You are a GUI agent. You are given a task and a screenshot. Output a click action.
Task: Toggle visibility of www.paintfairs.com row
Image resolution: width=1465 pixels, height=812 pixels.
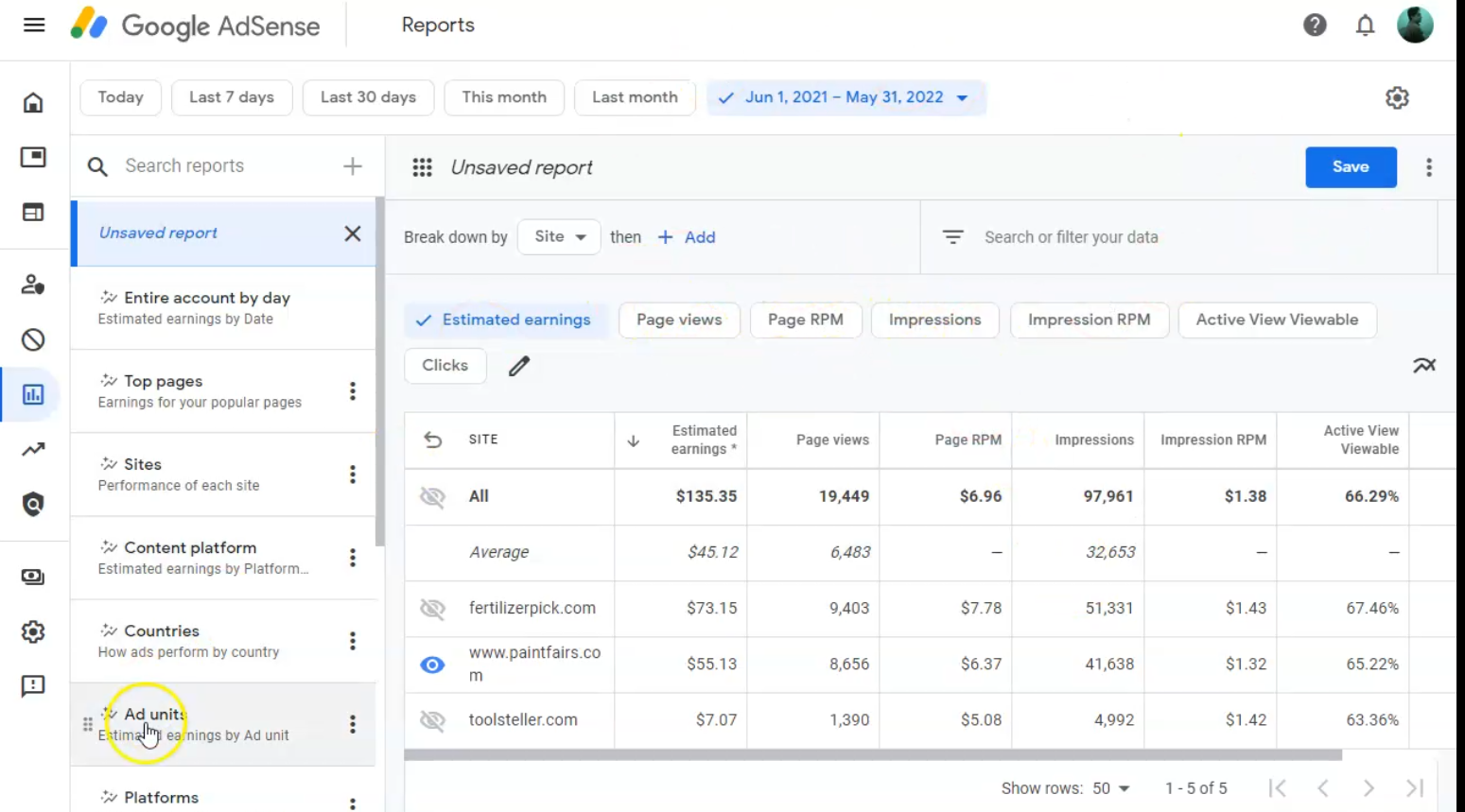[432, 665]
